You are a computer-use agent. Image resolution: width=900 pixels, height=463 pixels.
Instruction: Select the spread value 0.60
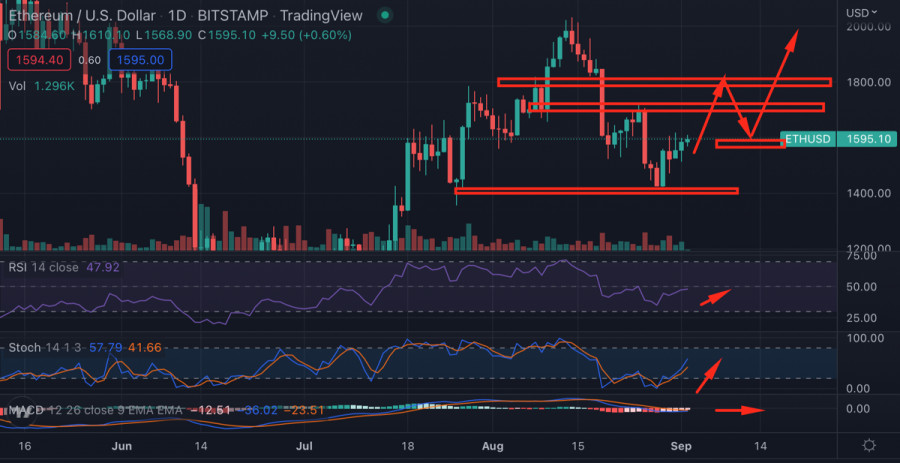pos(90,60)
